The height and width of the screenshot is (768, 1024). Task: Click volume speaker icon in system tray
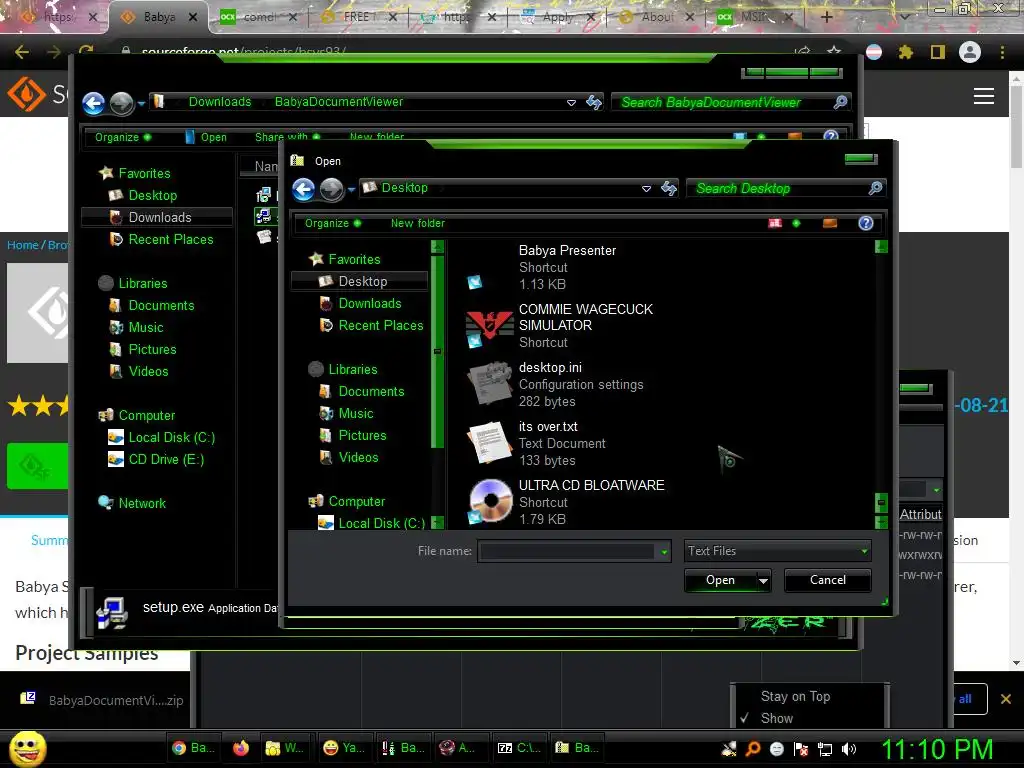849,749
